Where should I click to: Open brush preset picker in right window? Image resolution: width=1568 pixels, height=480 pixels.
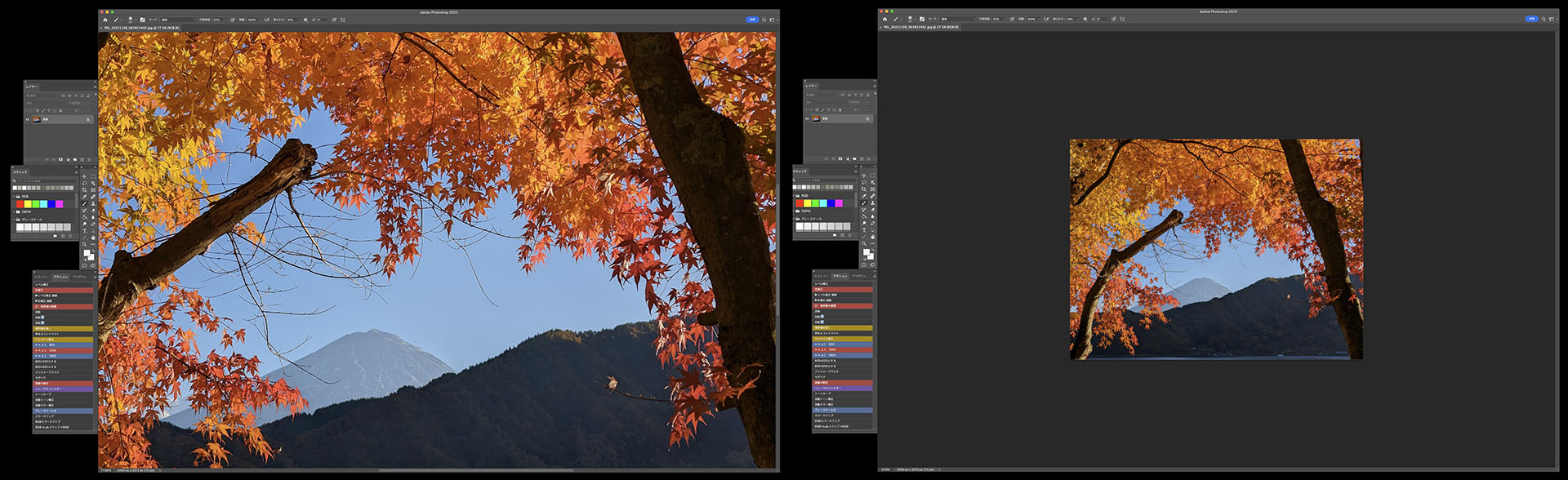911,19
